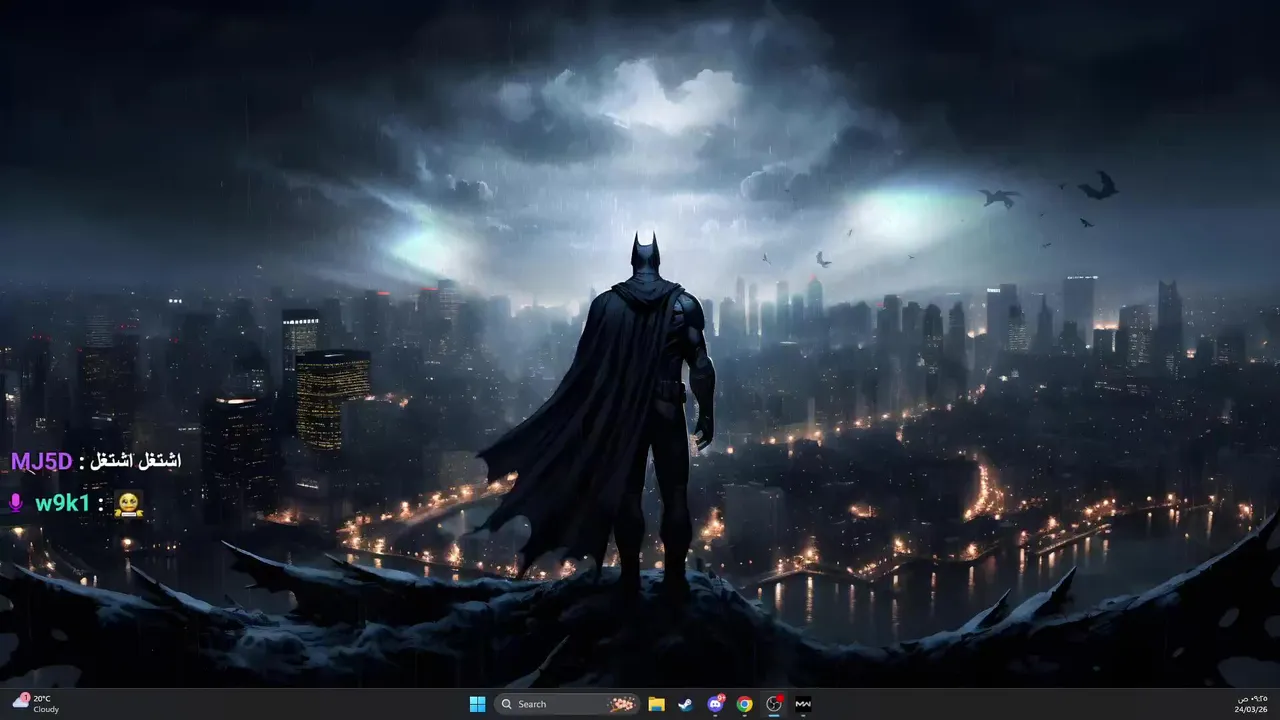Open the Windows Start menu

pyautogui.click(x=477, y=704)
